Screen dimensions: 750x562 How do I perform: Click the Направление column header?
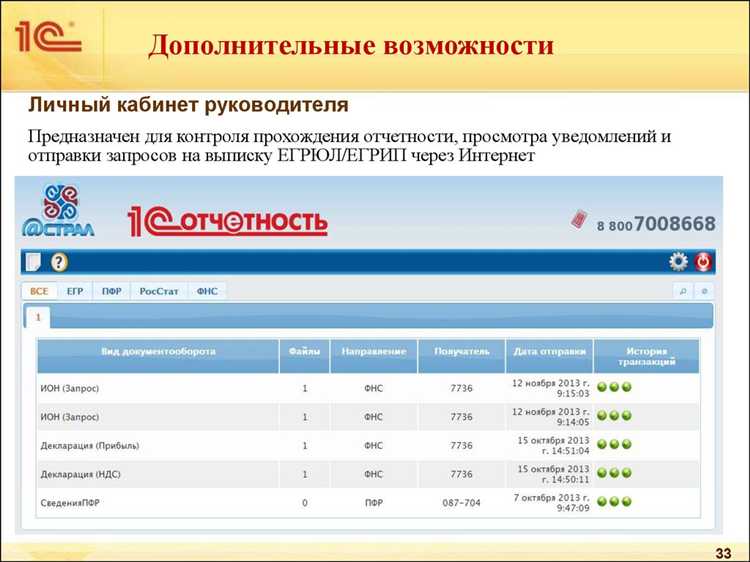pyautogui.click(x=374, y=356)
